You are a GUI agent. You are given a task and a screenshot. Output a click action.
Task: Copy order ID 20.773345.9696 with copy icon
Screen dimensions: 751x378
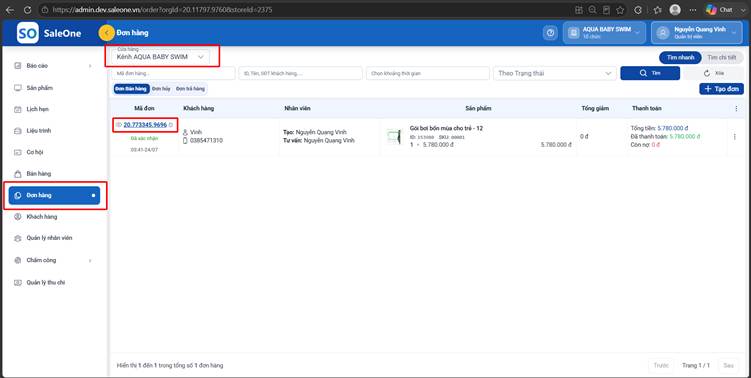[x=171, y=125]
